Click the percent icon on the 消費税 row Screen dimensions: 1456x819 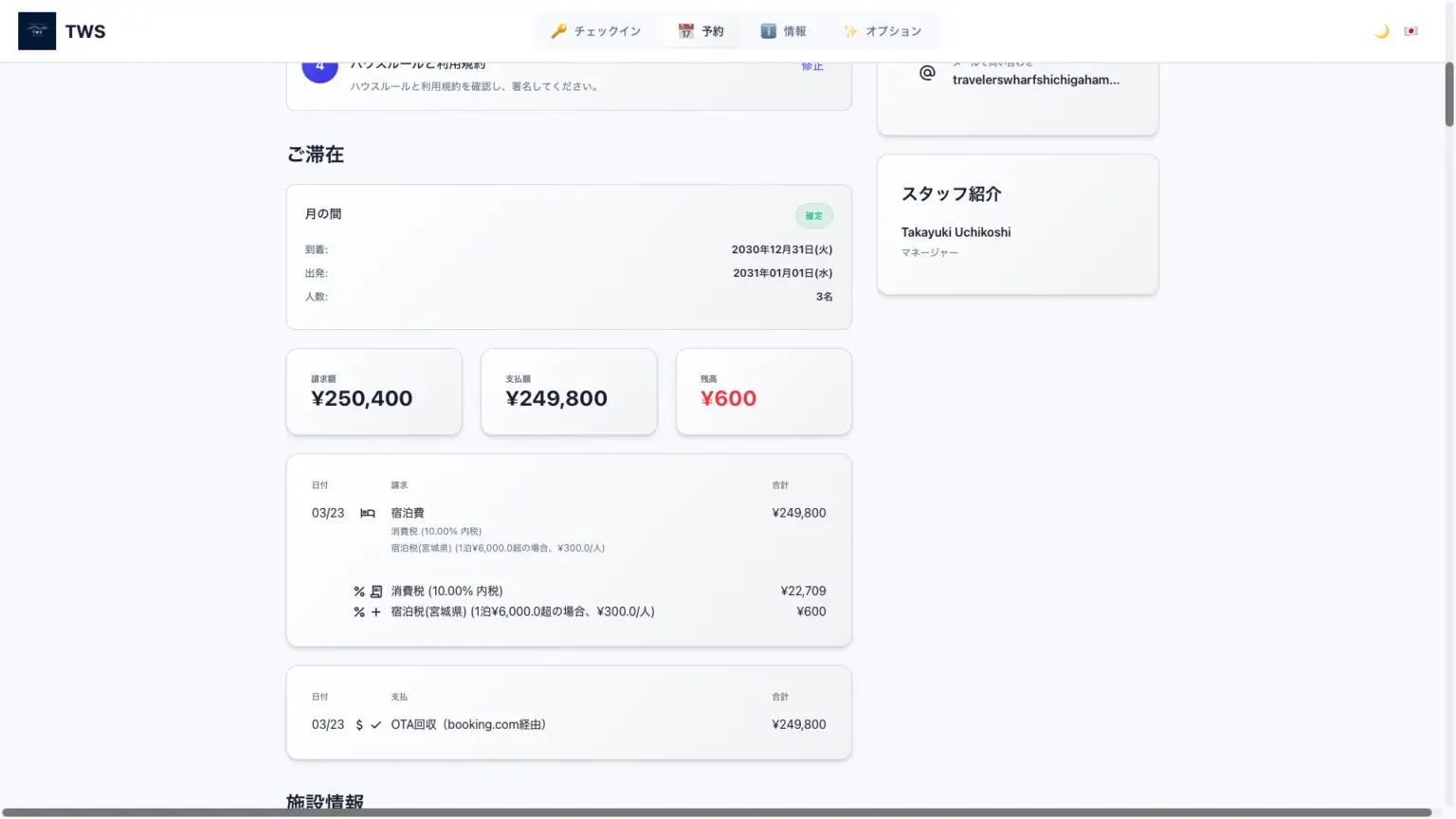click(359, 591)
